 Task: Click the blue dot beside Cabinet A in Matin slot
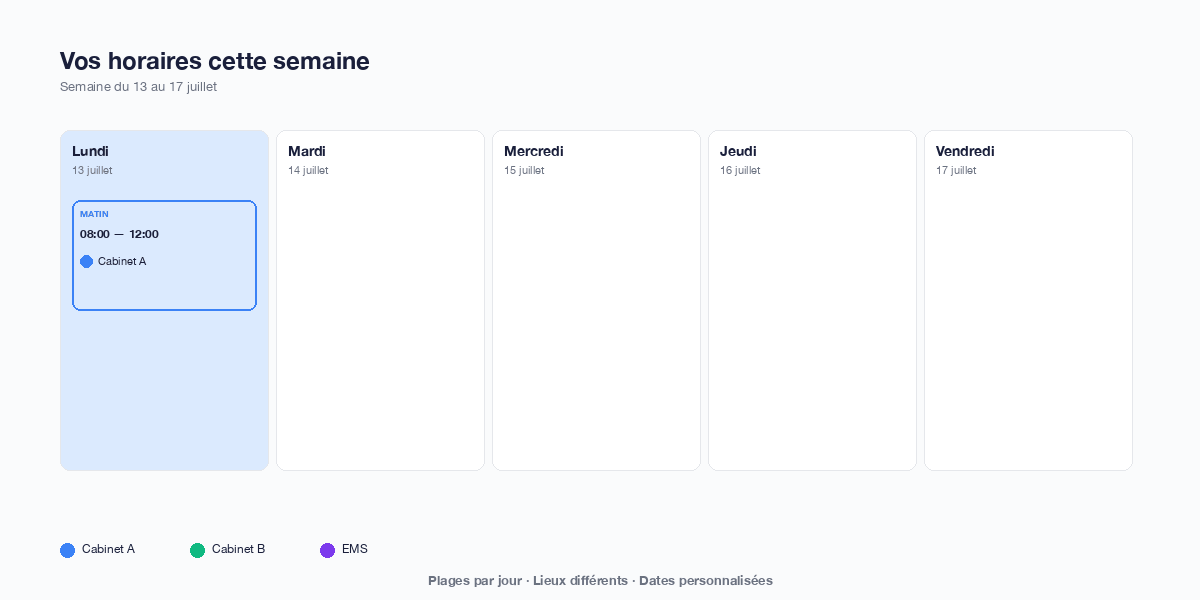[86, 261]
